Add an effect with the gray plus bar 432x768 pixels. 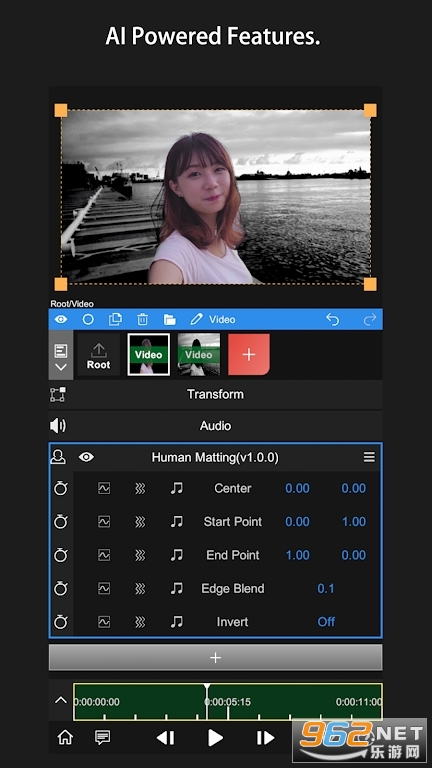[216, 657]
